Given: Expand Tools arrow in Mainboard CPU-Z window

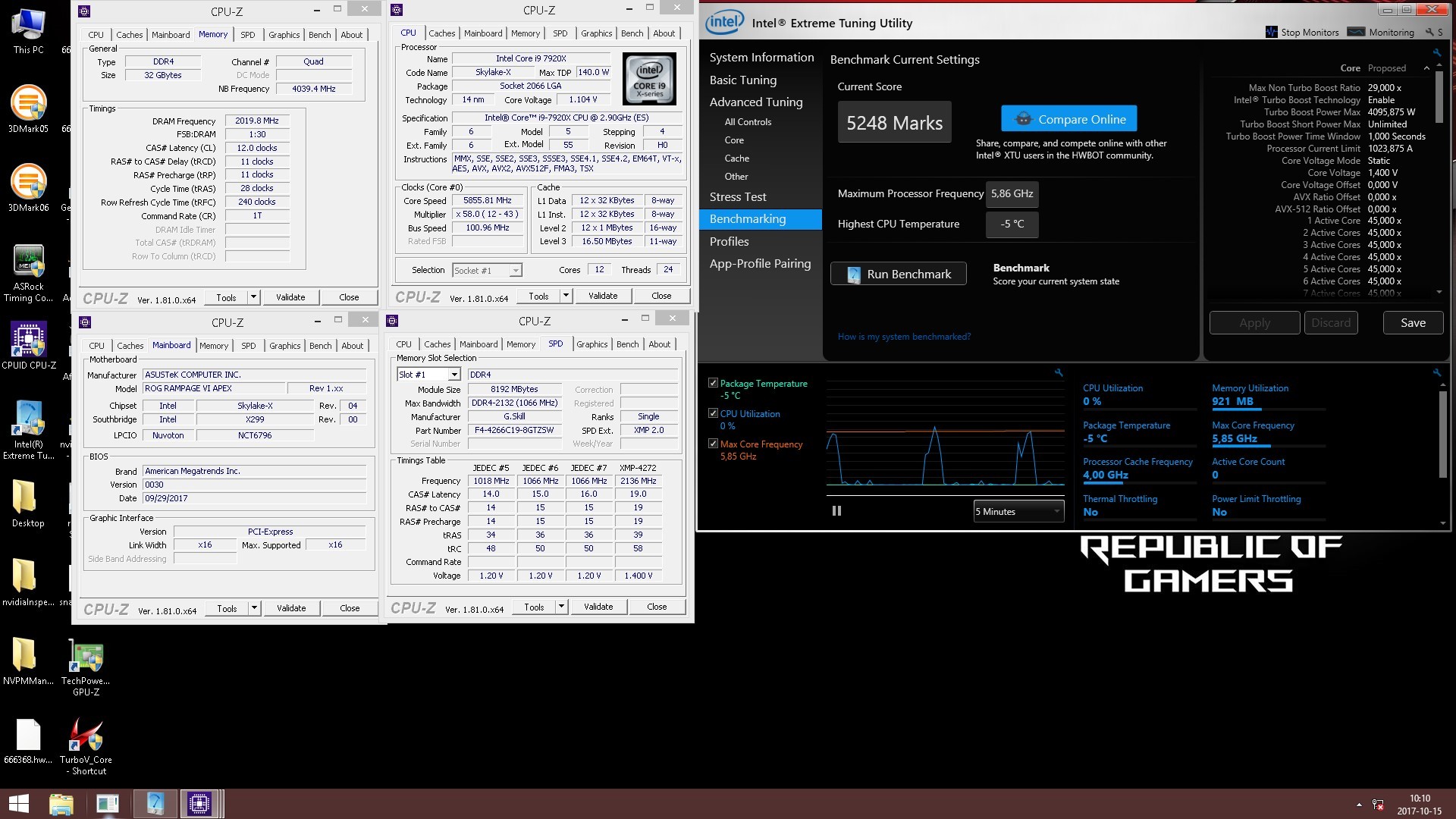Looking at the screenshot, I should 255,608.
